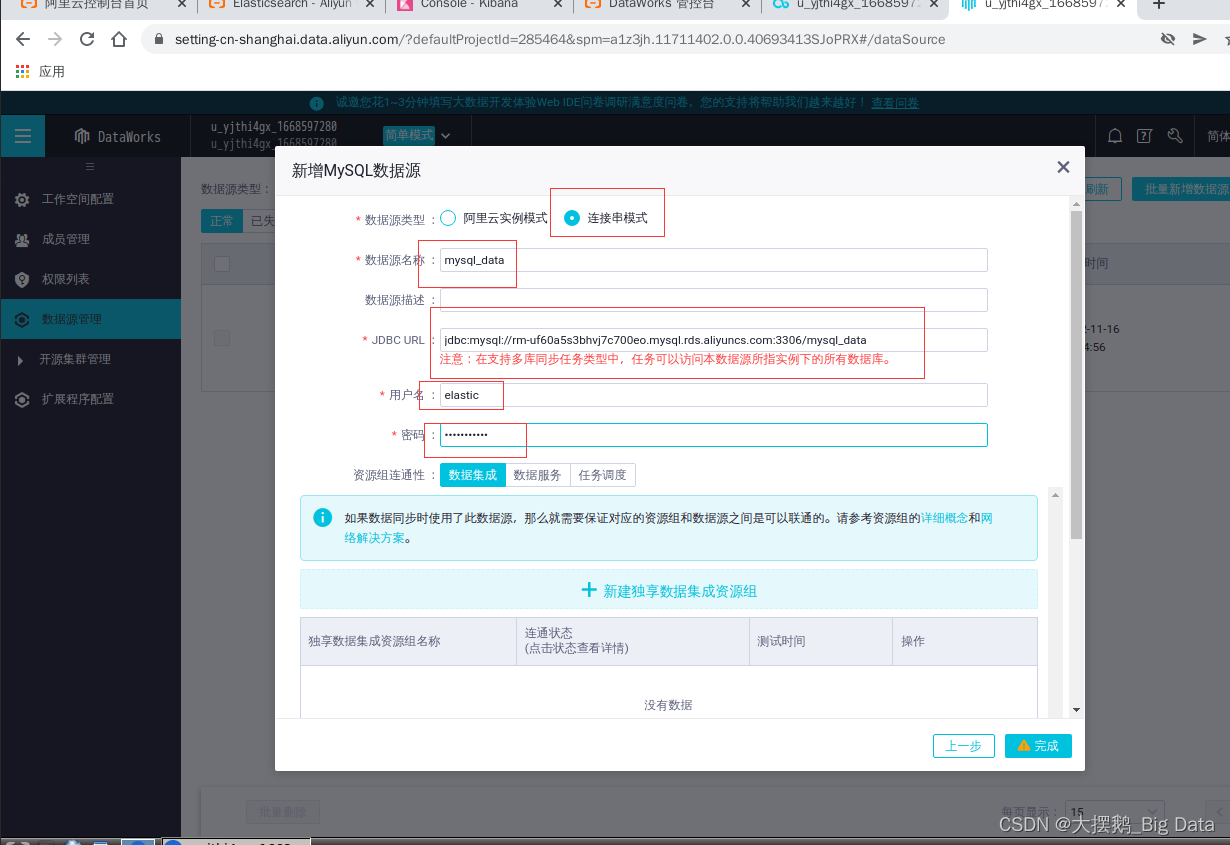Click 完成 button
1230x845 pixels.
click(1038, 746)
